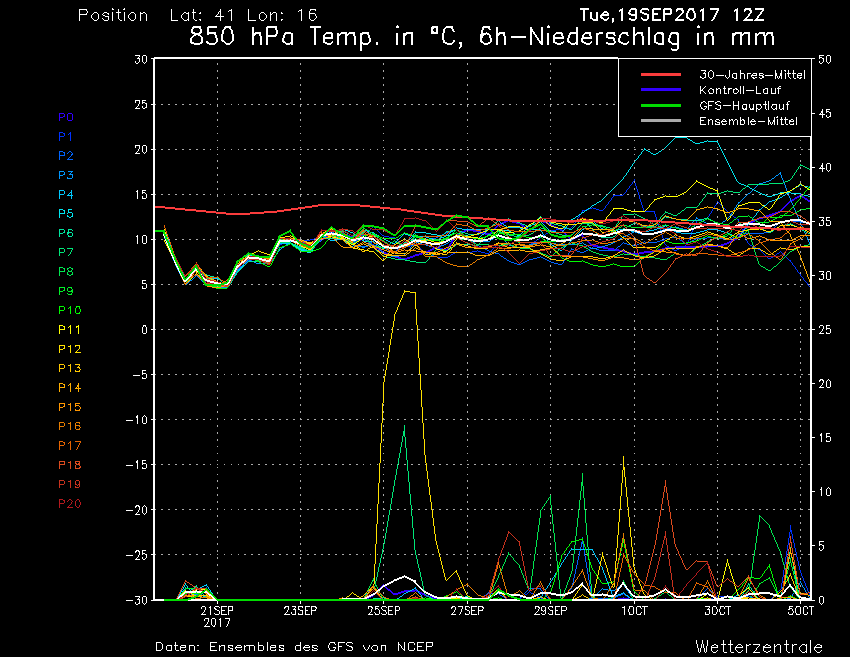This screenshot has width=850, height=657.
Task: Click the peak of the yellow precipitation spike
Action: 407,291
